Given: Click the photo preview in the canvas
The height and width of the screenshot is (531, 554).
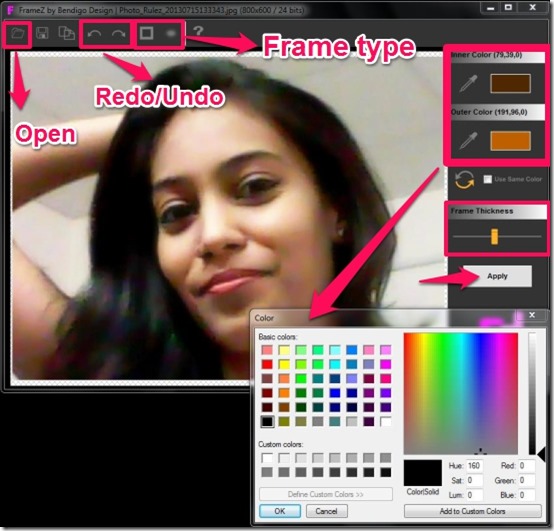Looking at the screenshot, I should tap(228, 218).
